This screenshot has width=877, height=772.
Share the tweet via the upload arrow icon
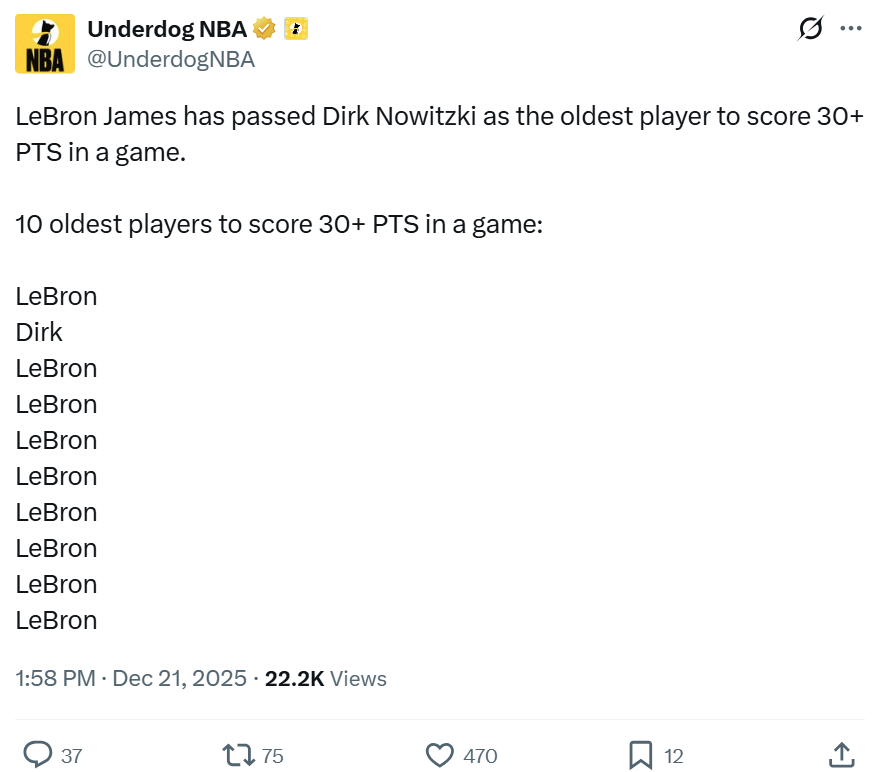pos(842,755)
